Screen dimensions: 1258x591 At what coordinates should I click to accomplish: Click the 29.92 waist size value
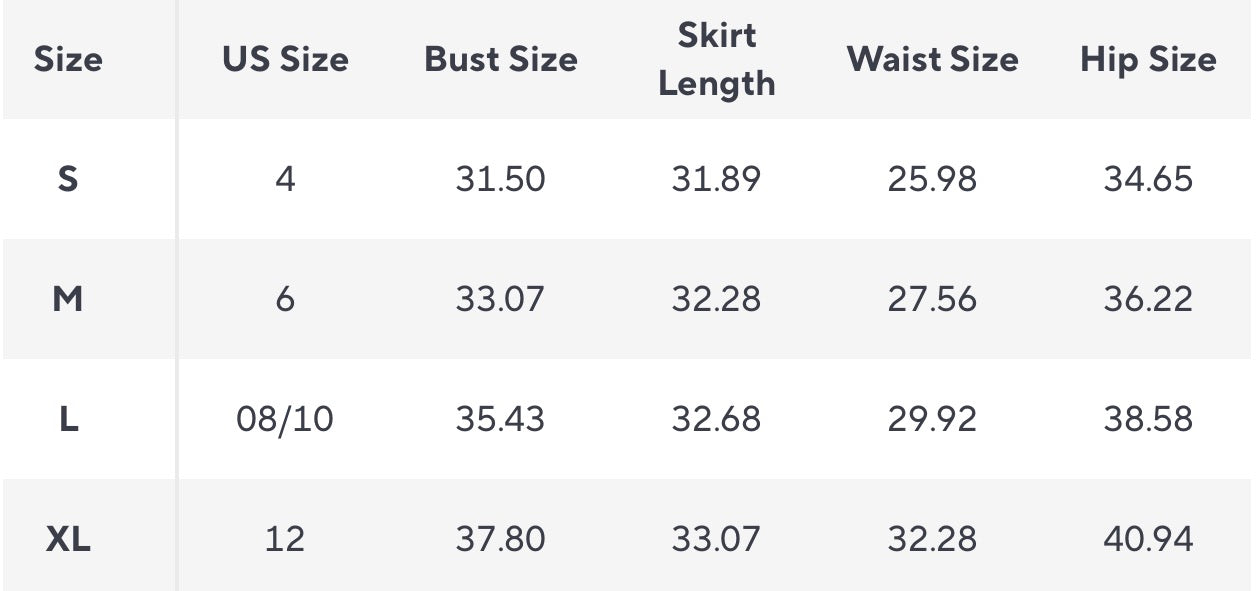[x=932, y=419]
